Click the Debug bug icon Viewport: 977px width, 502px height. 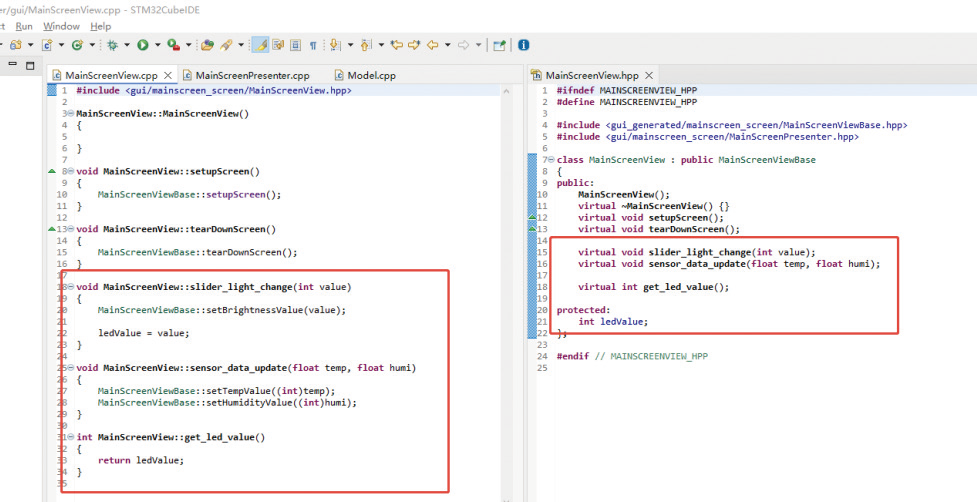pyautogui.click(x=112, y=45)
